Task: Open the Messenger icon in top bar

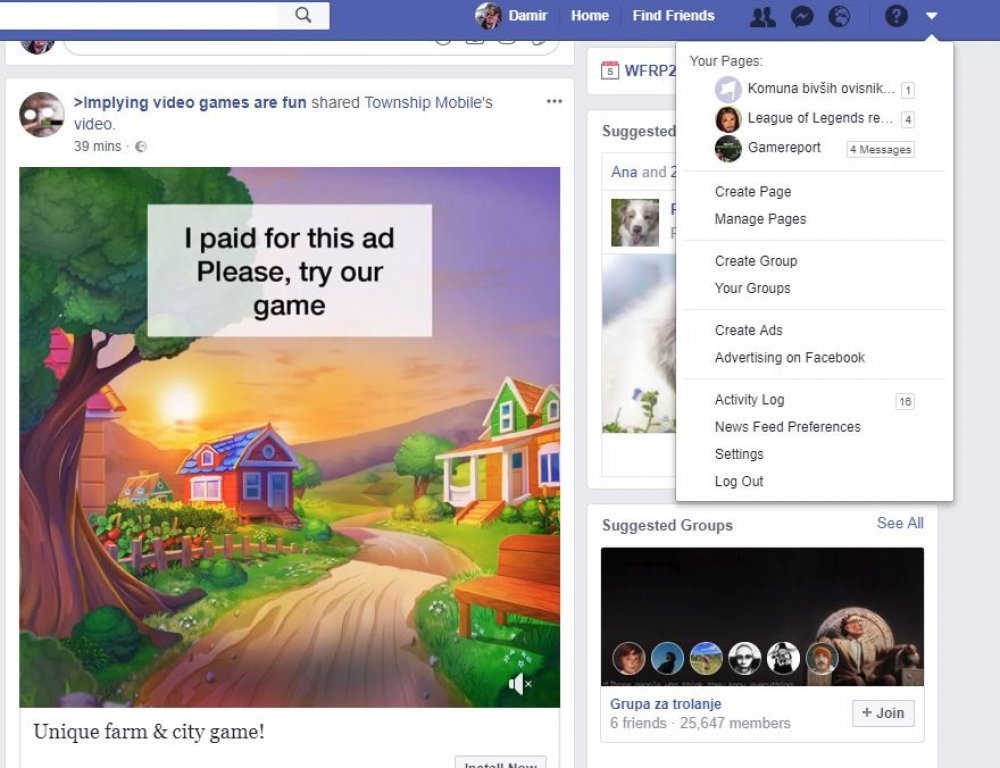Action: click(x=802, y=16)
